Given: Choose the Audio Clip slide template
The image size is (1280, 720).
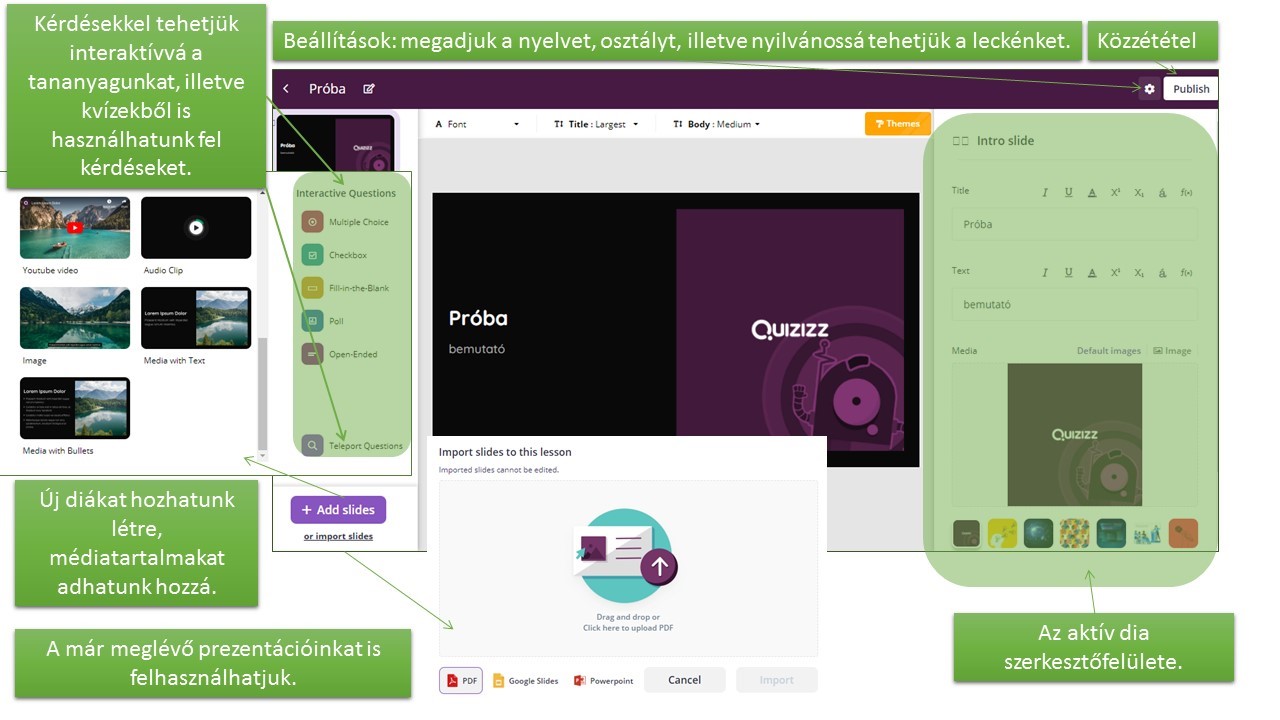Looking at the screenshot, I should point(196,227).
